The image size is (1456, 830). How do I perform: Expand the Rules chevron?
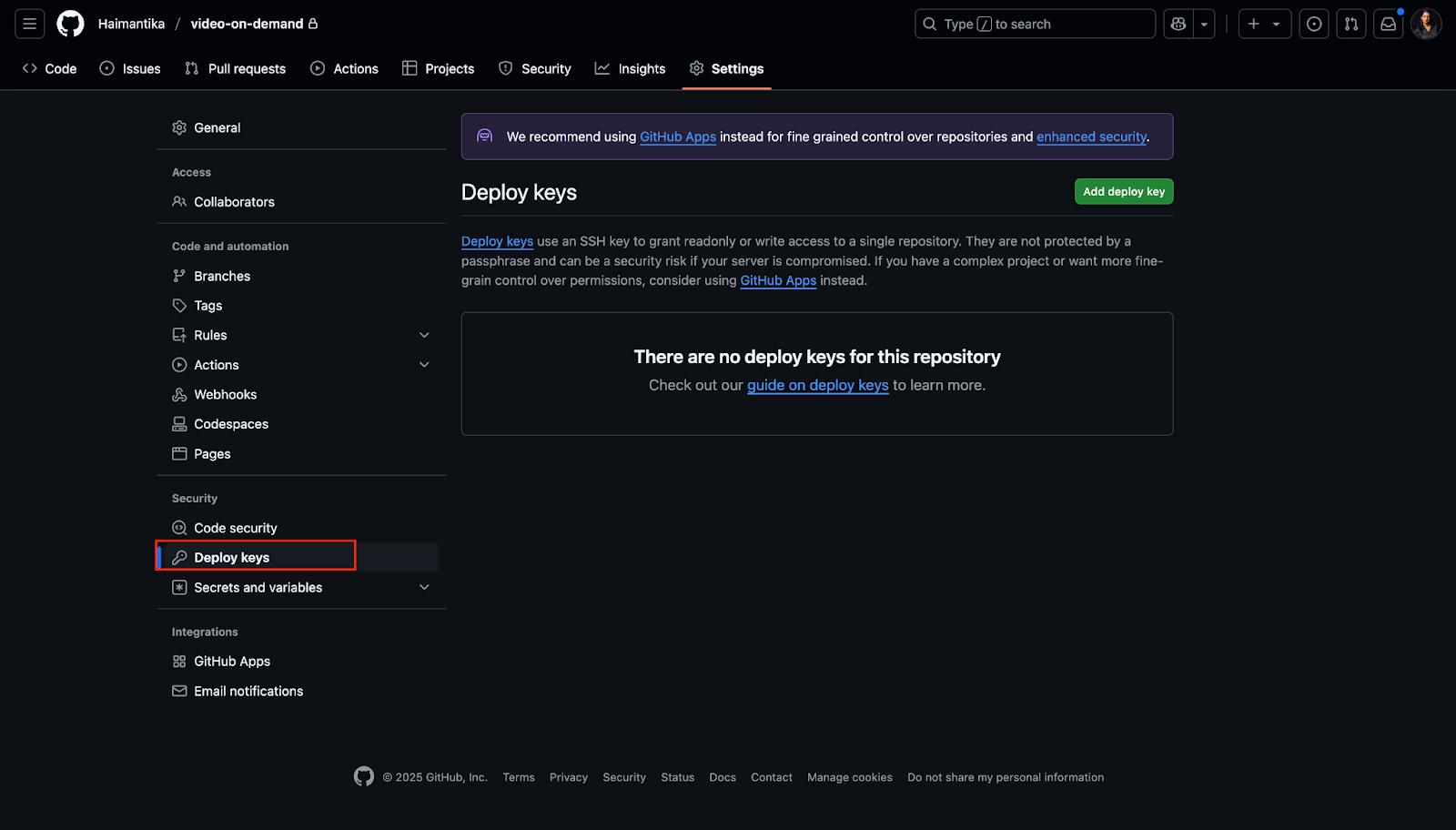coord(424,335)
